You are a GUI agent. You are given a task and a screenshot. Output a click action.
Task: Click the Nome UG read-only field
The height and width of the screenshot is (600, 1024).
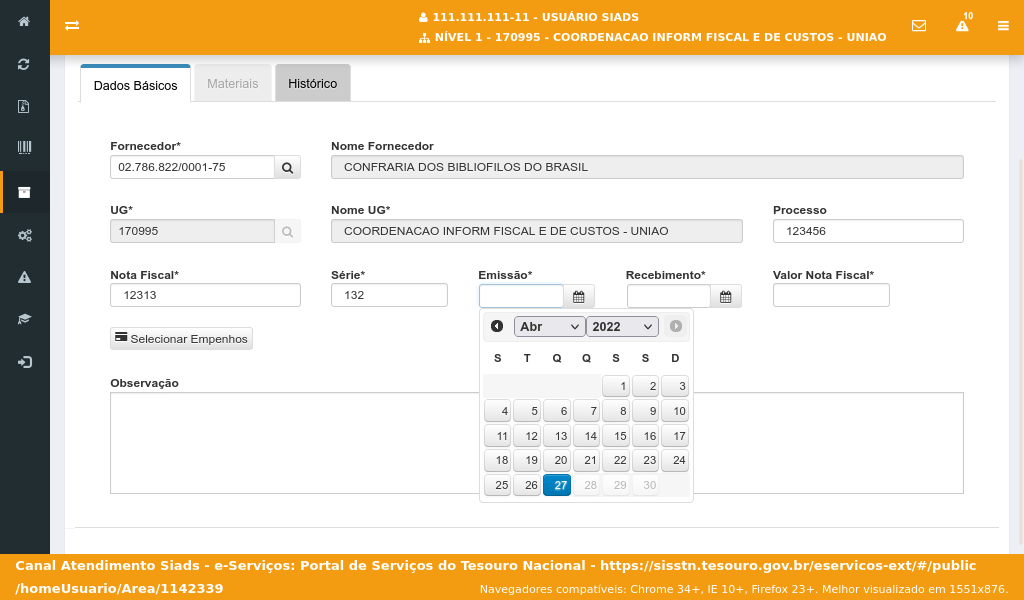[x=537, y=231]
